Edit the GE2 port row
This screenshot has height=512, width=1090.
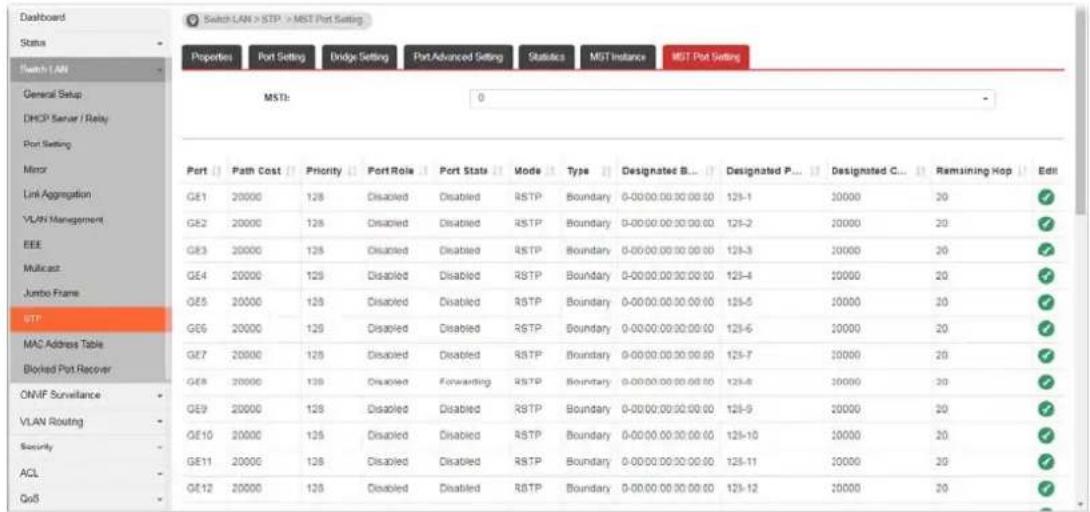(1046, 224)
